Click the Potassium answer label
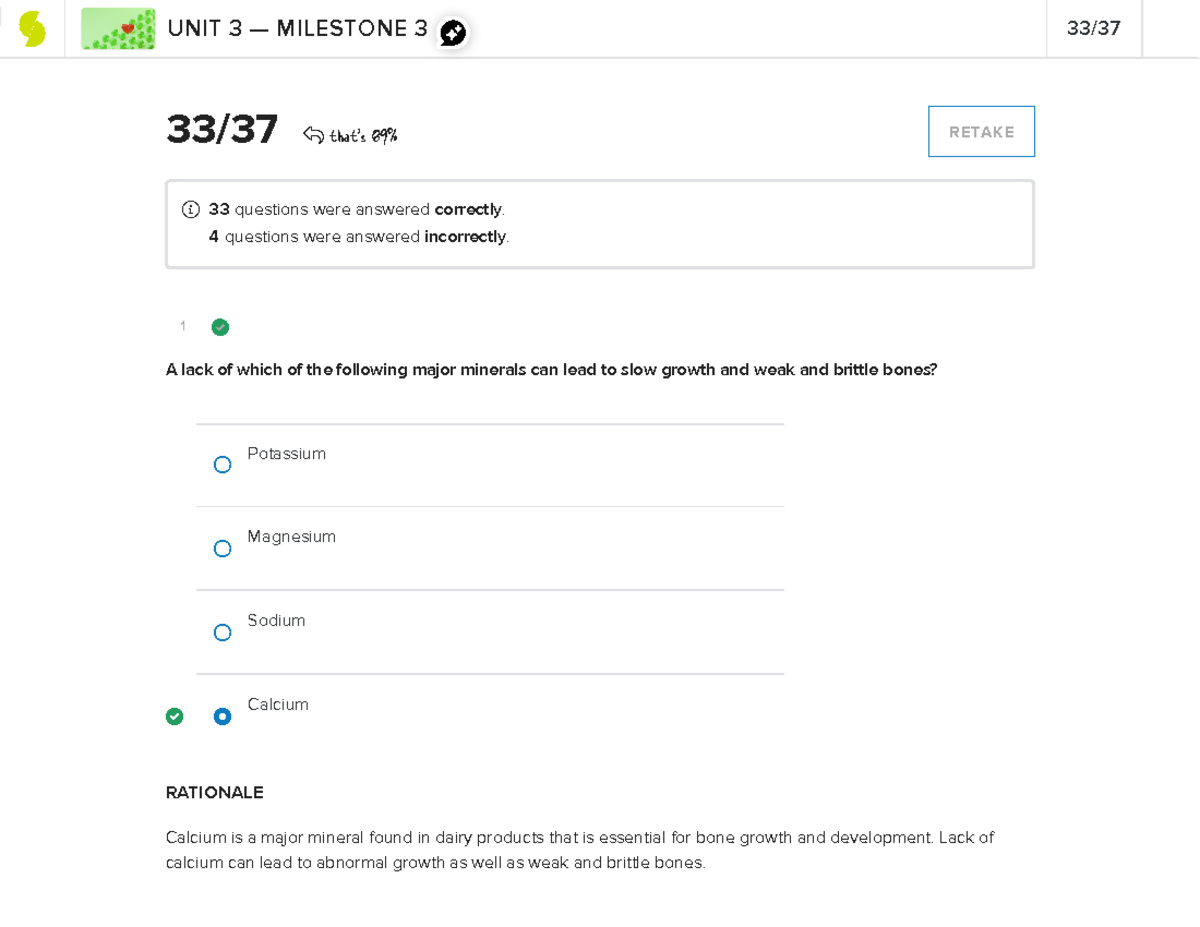This screenshot has height=927, width=1200. [x=287, y=454]
